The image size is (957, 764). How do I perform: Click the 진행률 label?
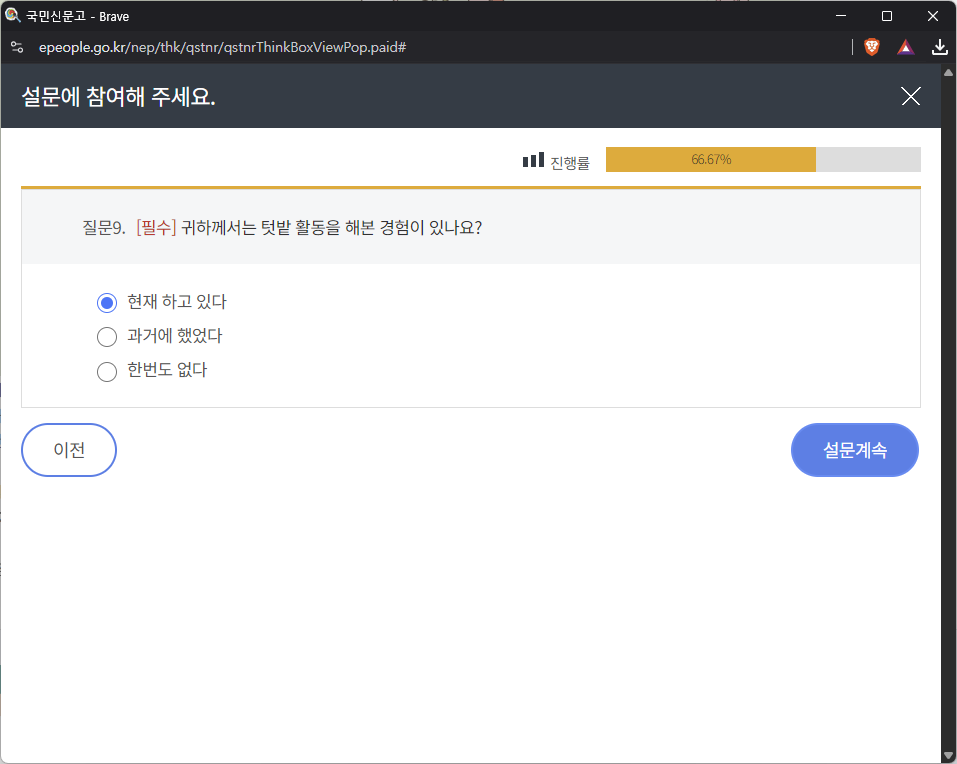(x=570, y=163)
